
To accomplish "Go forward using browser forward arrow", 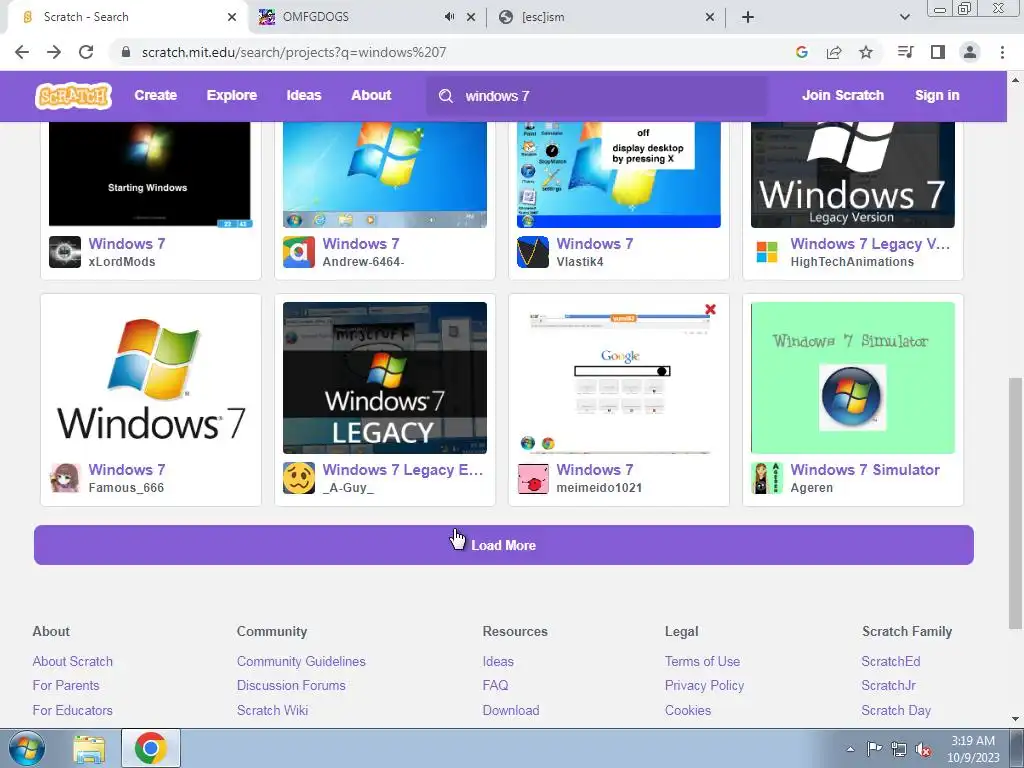I will tap(54, 52).
